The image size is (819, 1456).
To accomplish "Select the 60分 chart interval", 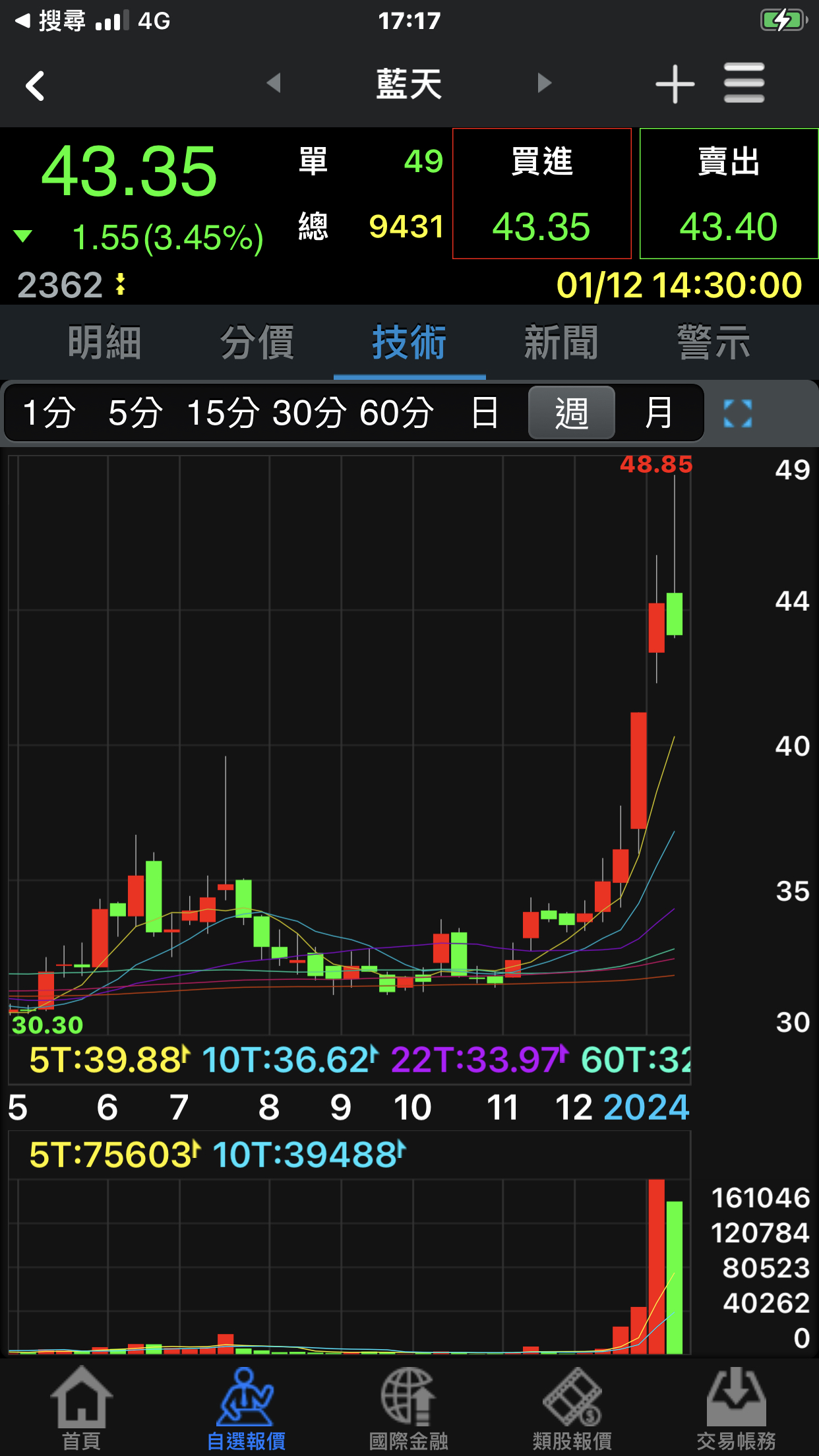I will [x=396, y=413].
